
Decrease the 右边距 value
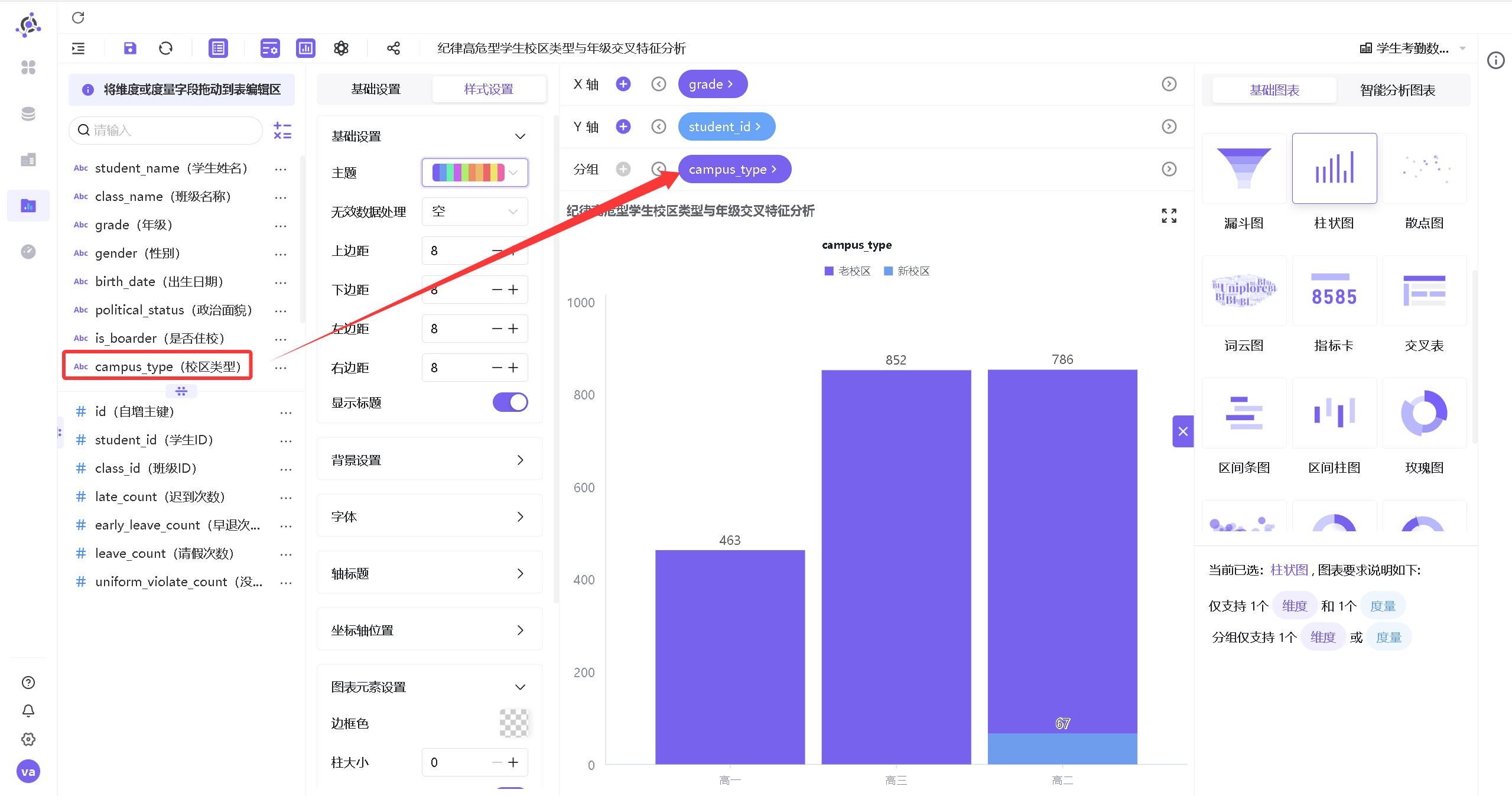[x=497, y=368]
